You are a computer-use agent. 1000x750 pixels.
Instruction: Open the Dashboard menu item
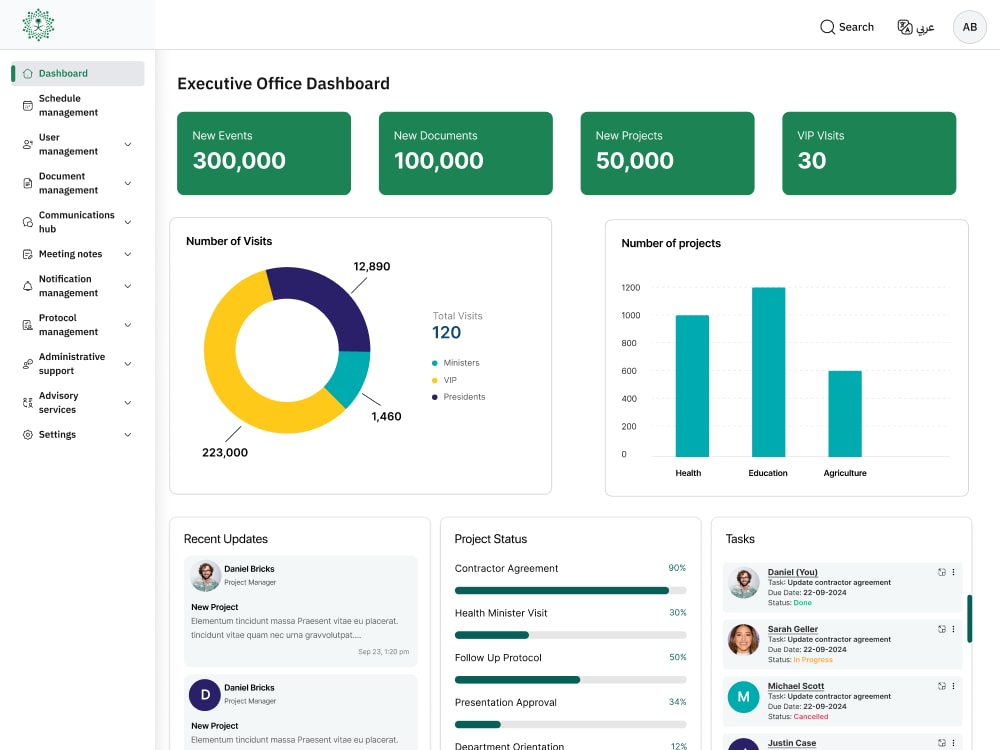coord(78,74)
